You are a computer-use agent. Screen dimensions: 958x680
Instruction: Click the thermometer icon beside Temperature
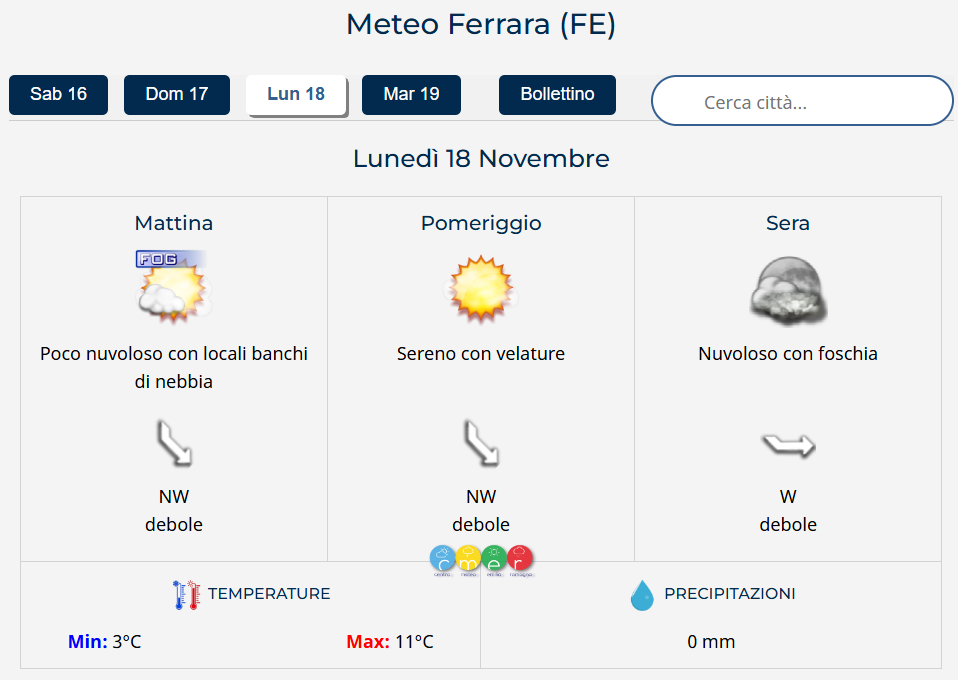click(187, 594)
